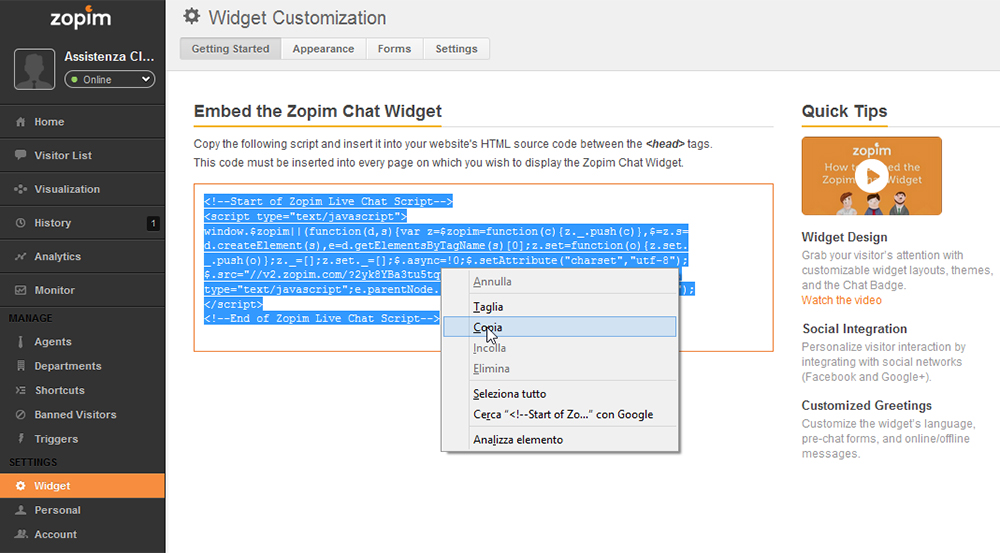Open Analytics via its graph icon

click(20, 256)
